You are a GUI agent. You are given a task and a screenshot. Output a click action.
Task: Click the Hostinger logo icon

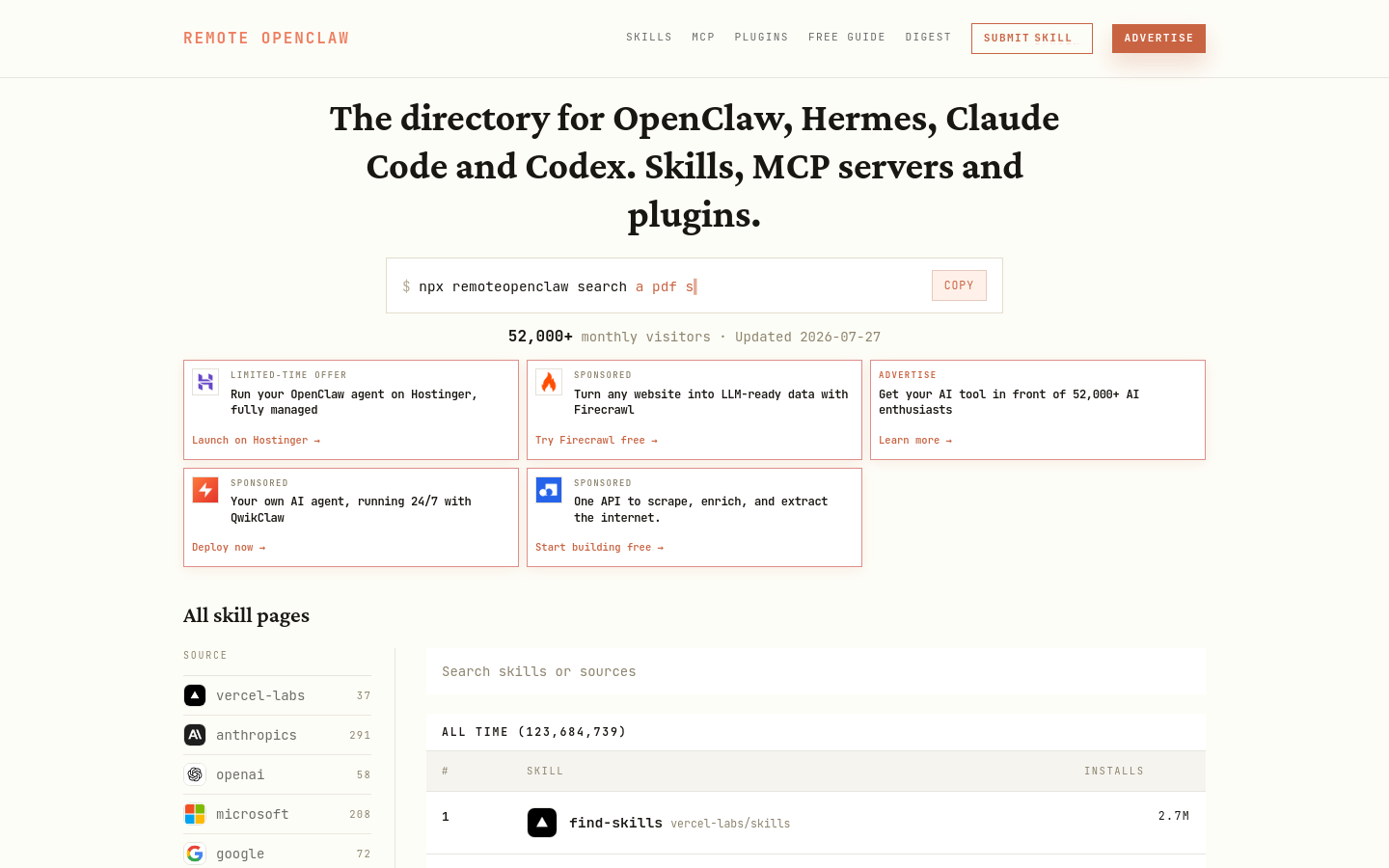tap(205, 382)
